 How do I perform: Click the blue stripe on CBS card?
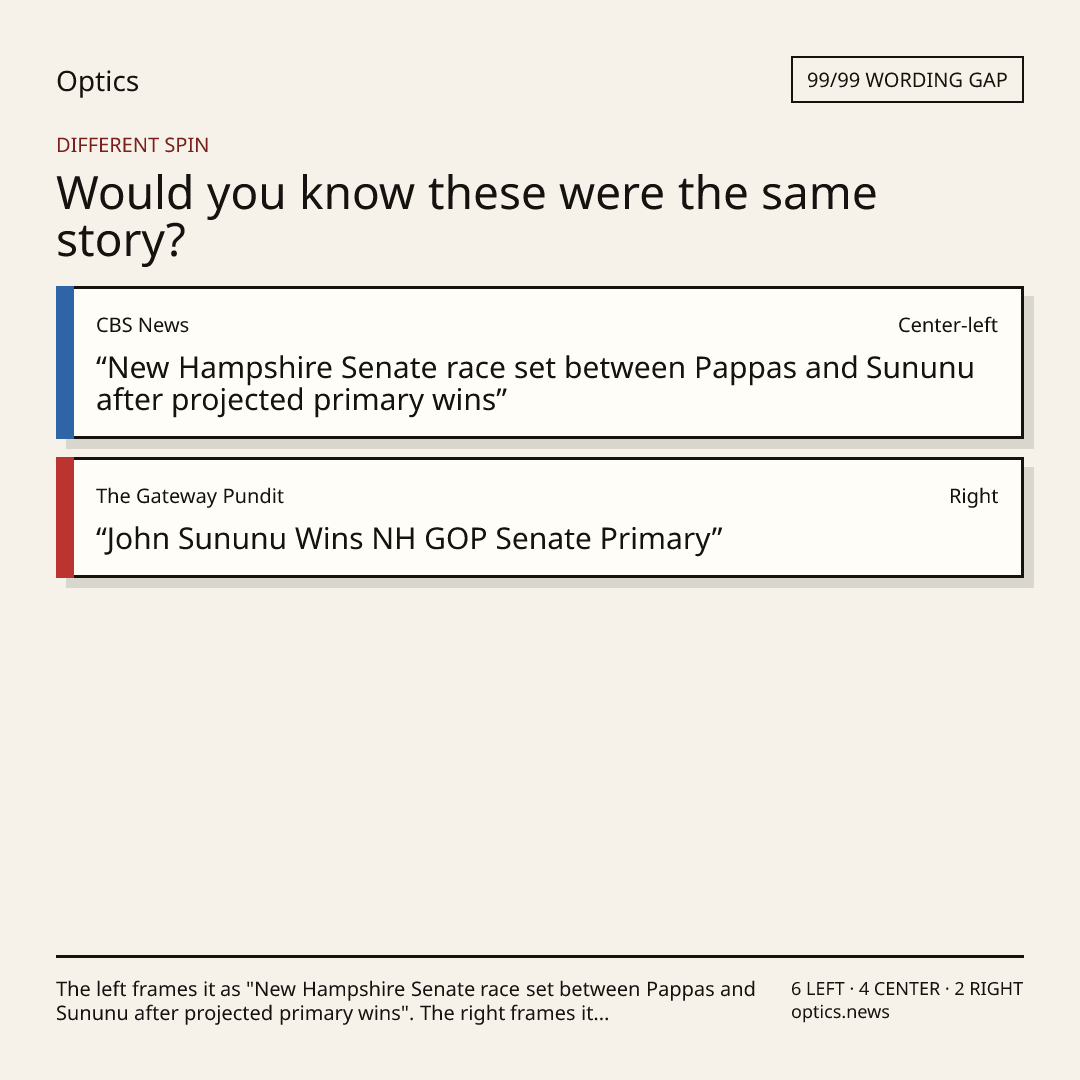[x=65, y=362]
